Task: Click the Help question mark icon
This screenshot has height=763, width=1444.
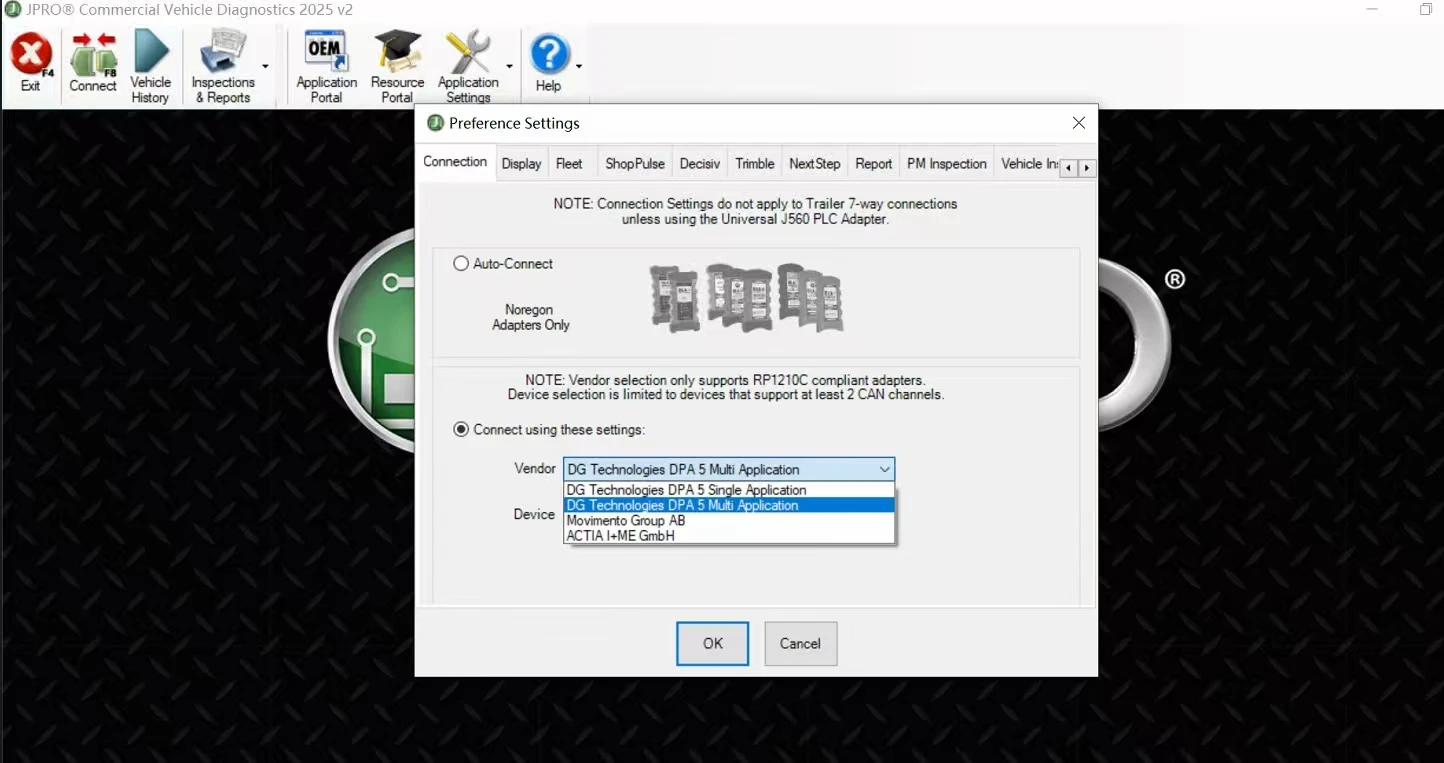Action: 549,56
